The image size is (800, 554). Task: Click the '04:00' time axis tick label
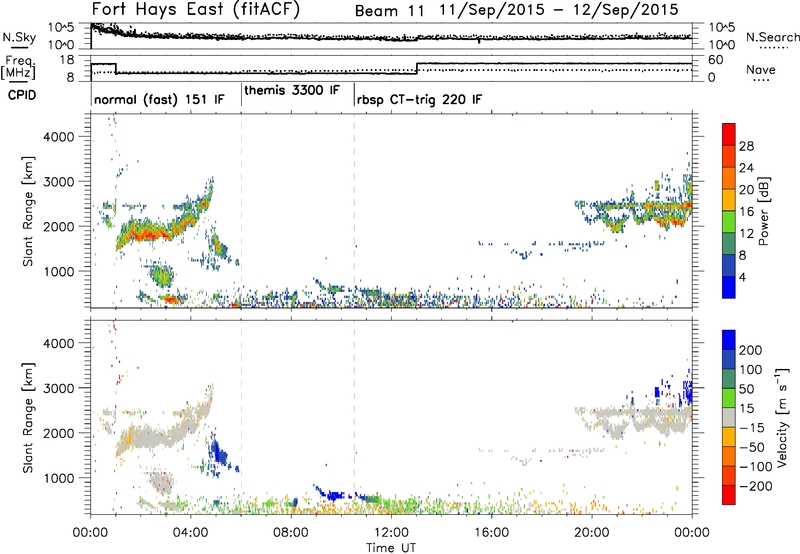point(191,533)
